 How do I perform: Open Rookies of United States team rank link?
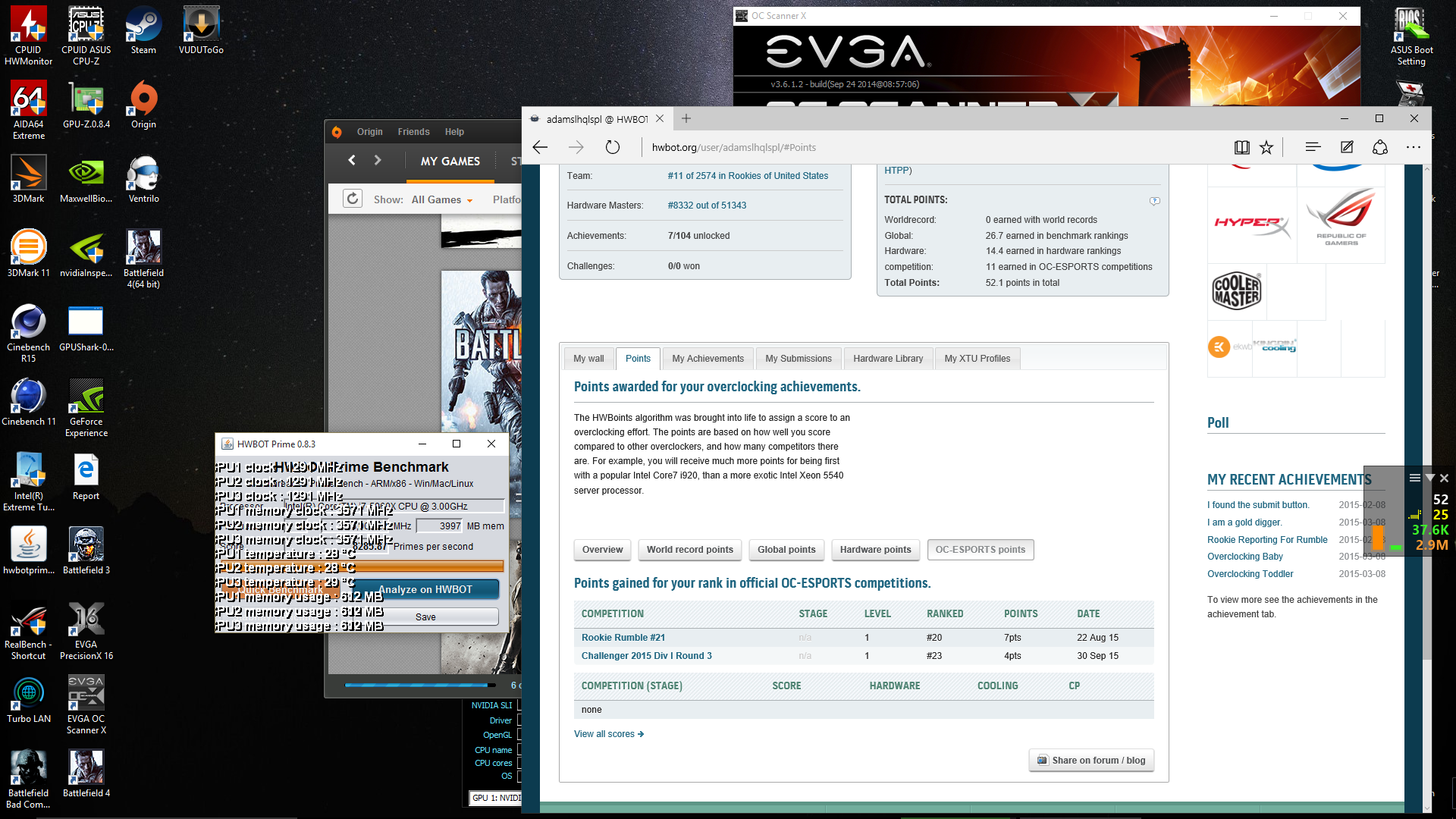(x=748, y=176)
